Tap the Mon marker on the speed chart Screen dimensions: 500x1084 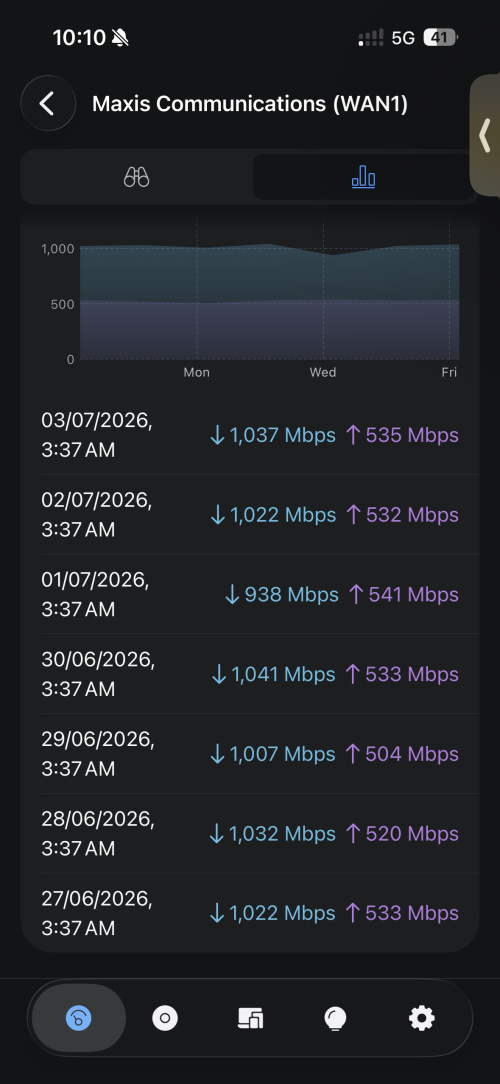pyautogui.click(x=196, y=373)
